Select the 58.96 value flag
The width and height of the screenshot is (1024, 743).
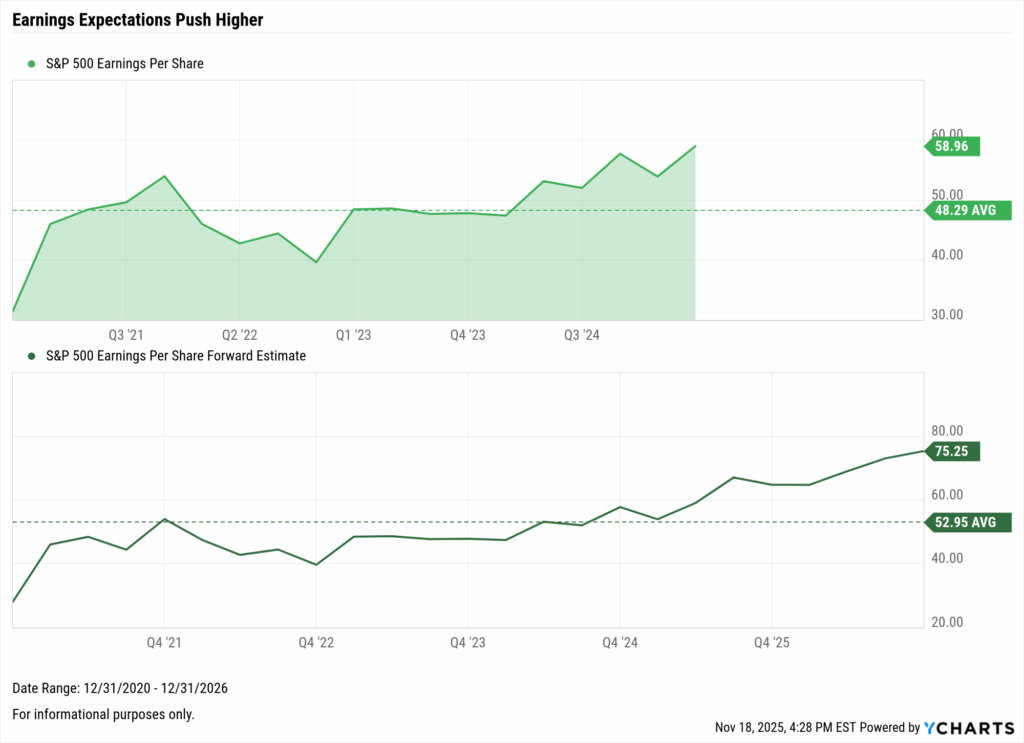click(x=953, y=146)
